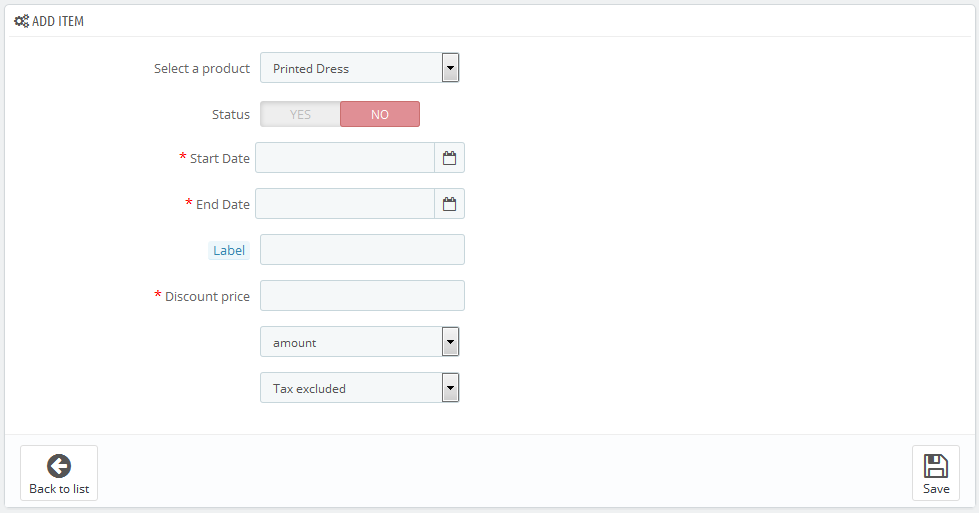Open the amount discount type dropdown
Screen dimensions: 979x513
point(360,342)
